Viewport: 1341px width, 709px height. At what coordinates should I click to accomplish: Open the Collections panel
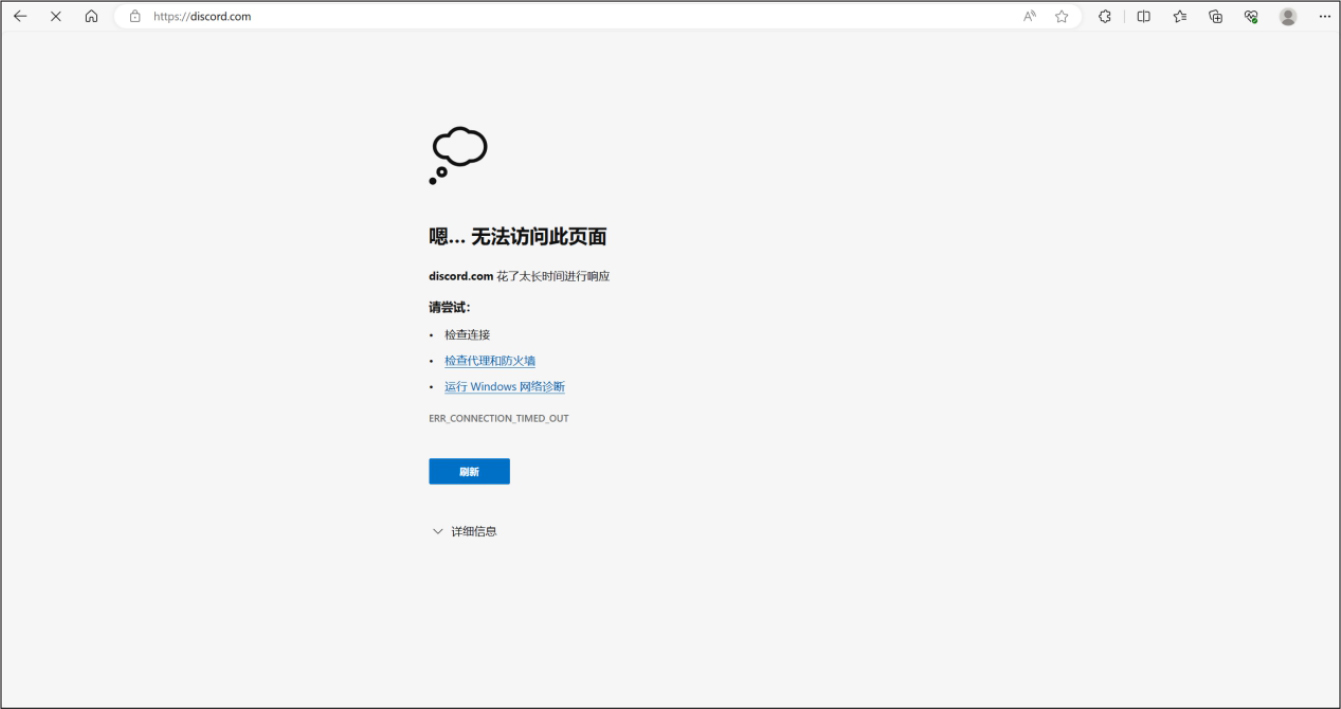pyautogui.click(x=1216, y=16)
